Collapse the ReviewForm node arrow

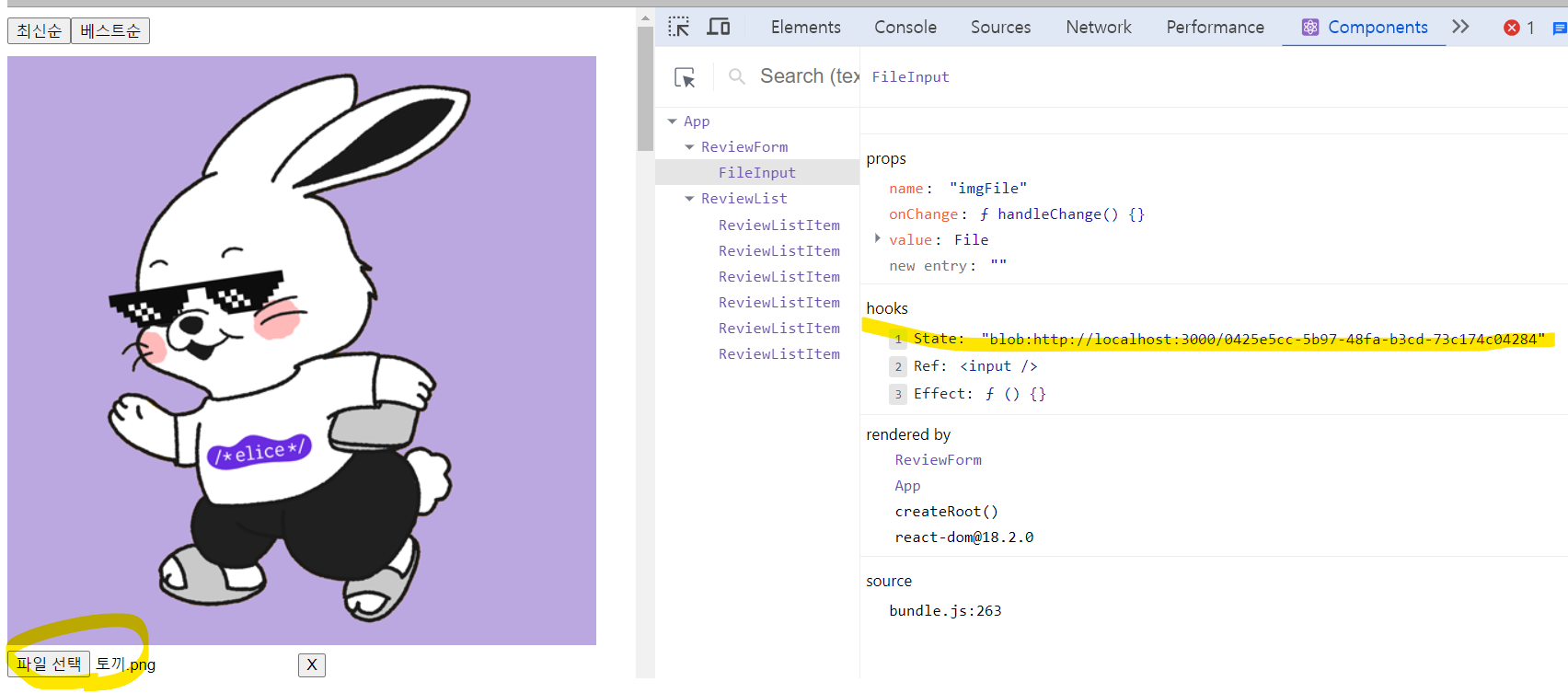(689, 147)
